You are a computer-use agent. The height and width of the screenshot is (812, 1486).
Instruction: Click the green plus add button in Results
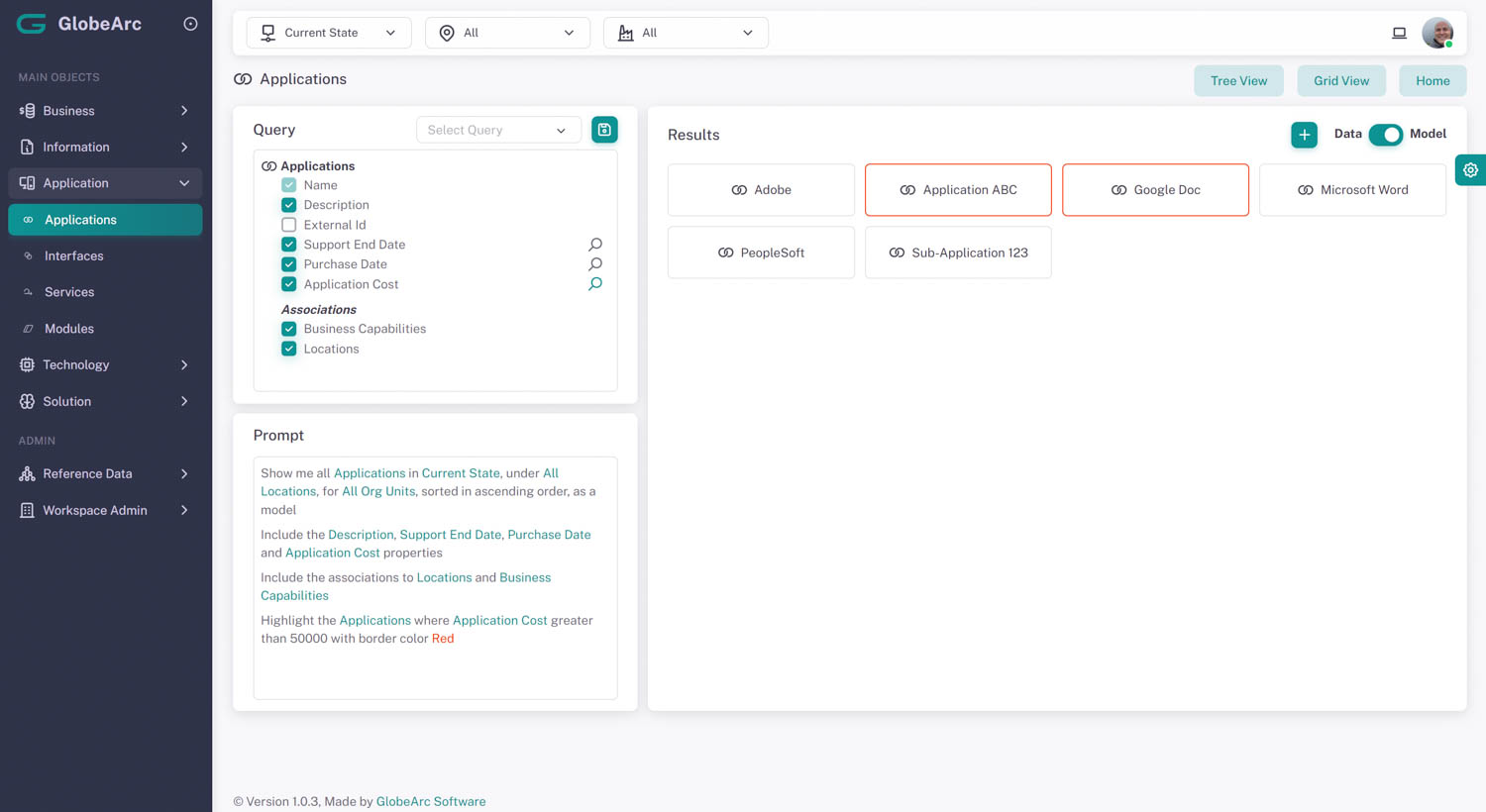(1304, 135)
